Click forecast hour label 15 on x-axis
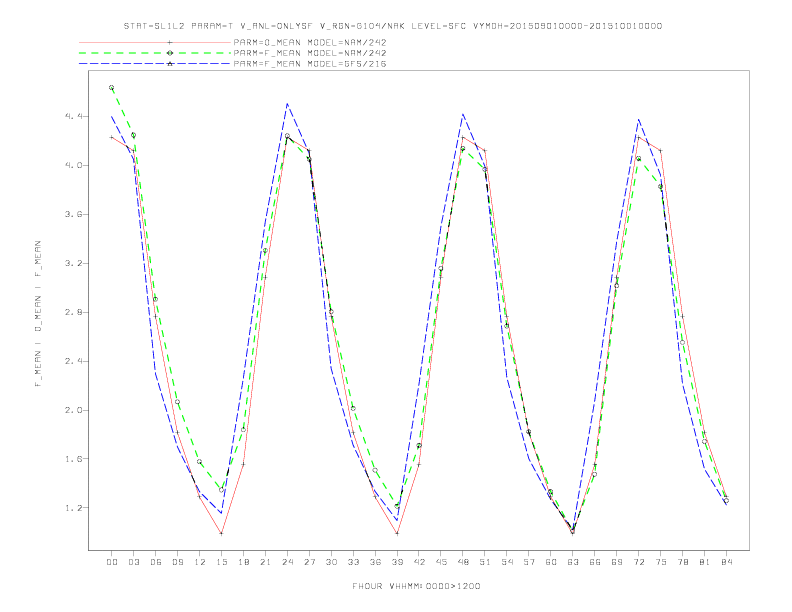 point(221,562)
